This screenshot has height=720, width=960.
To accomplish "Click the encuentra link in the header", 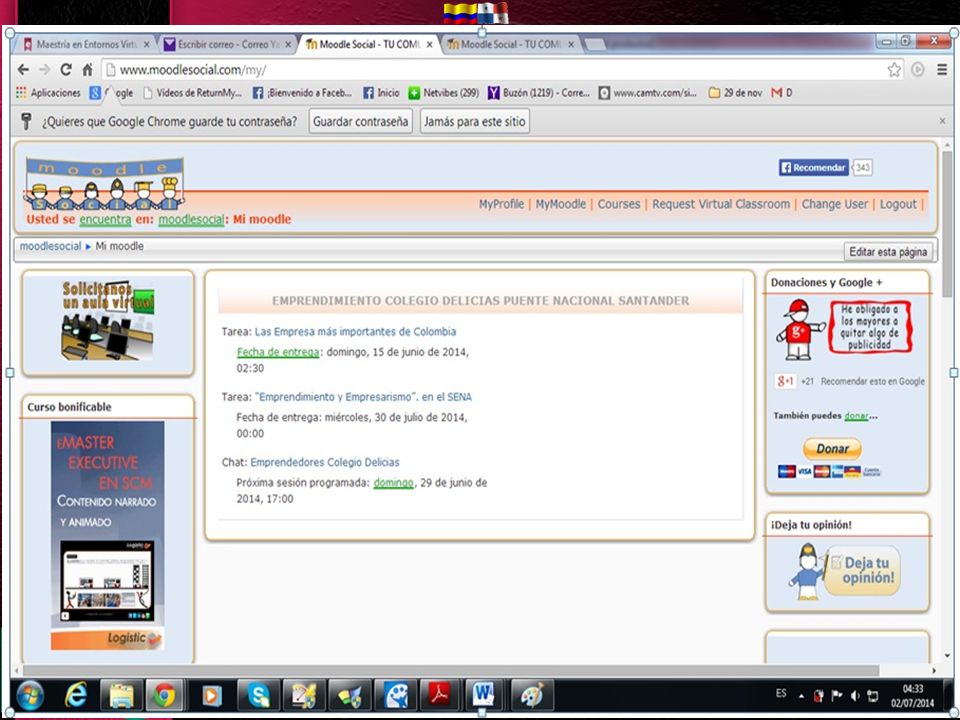I will coord(105,219).
